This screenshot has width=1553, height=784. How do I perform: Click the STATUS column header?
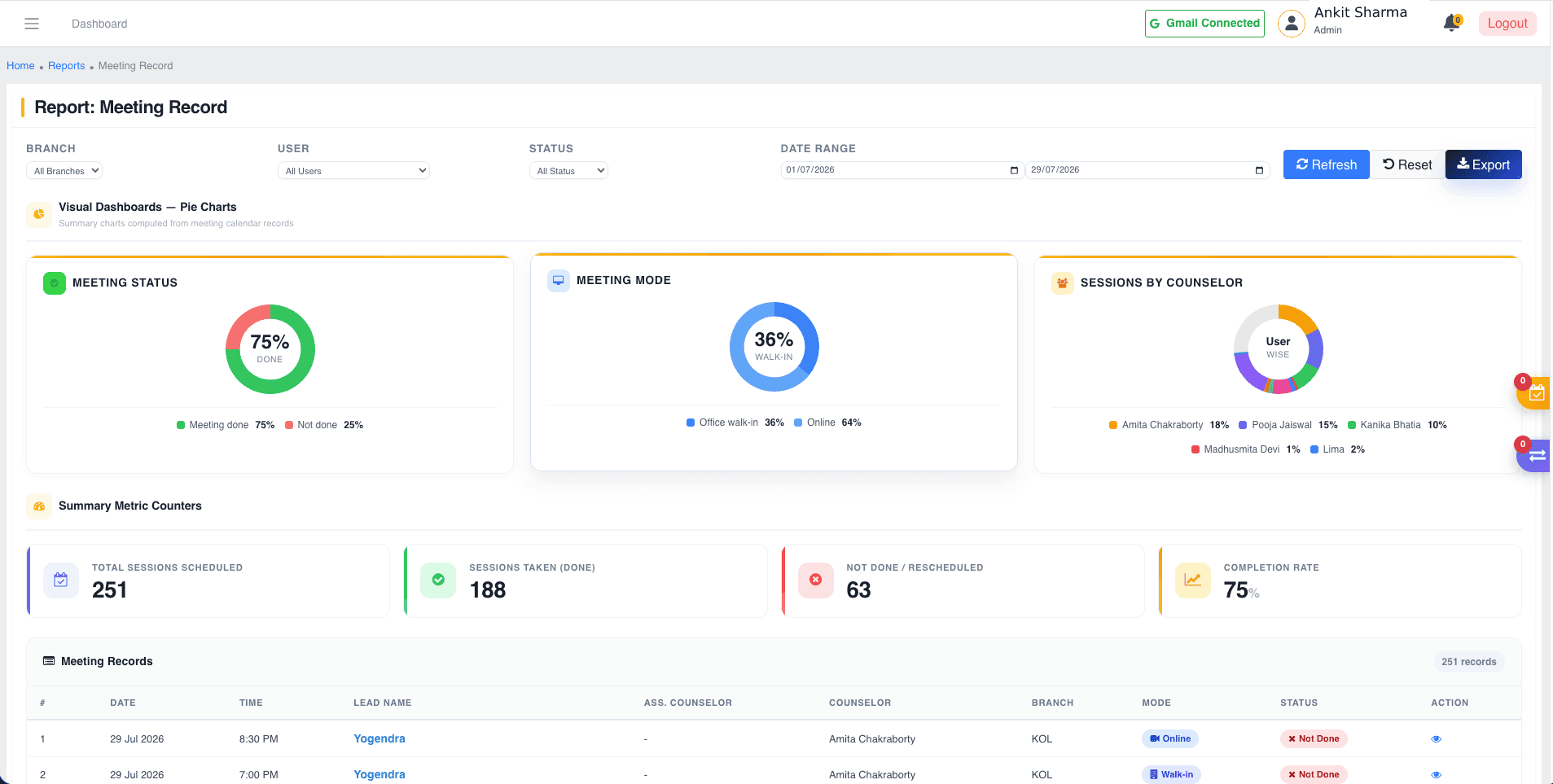(1299, 703)
